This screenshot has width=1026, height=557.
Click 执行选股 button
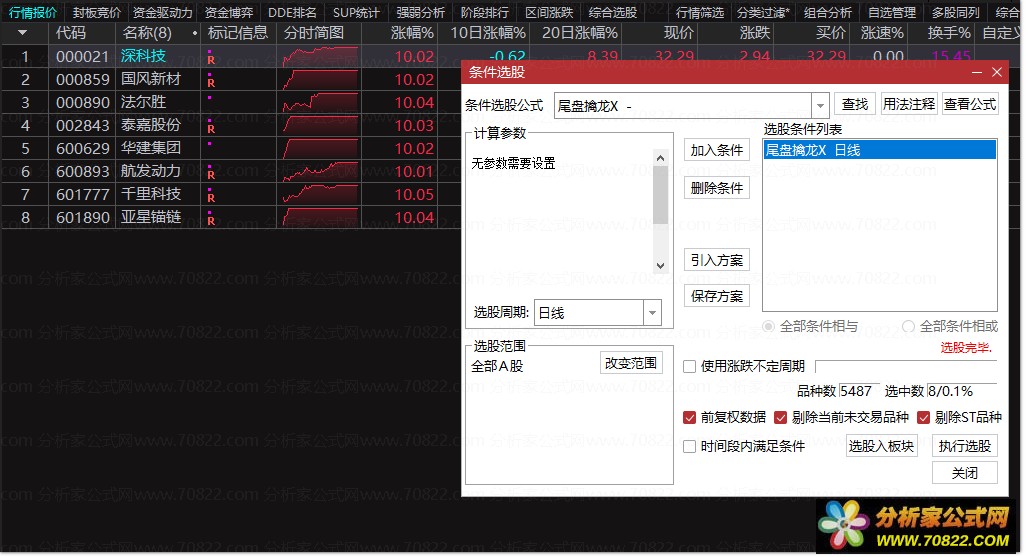964,446
